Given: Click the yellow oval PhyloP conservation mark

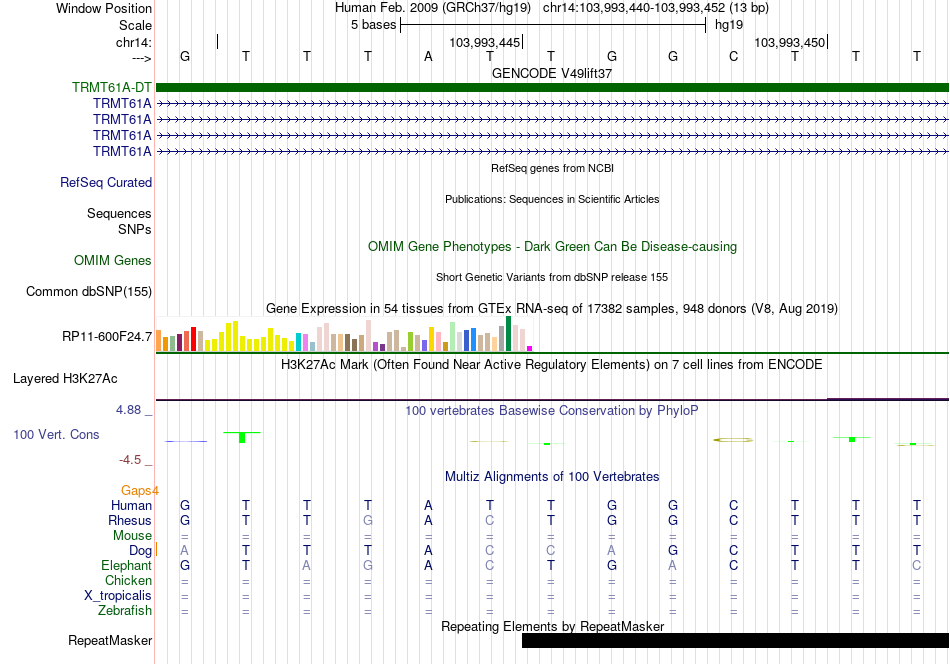Looking at the screenshot, I should [733, 440].
